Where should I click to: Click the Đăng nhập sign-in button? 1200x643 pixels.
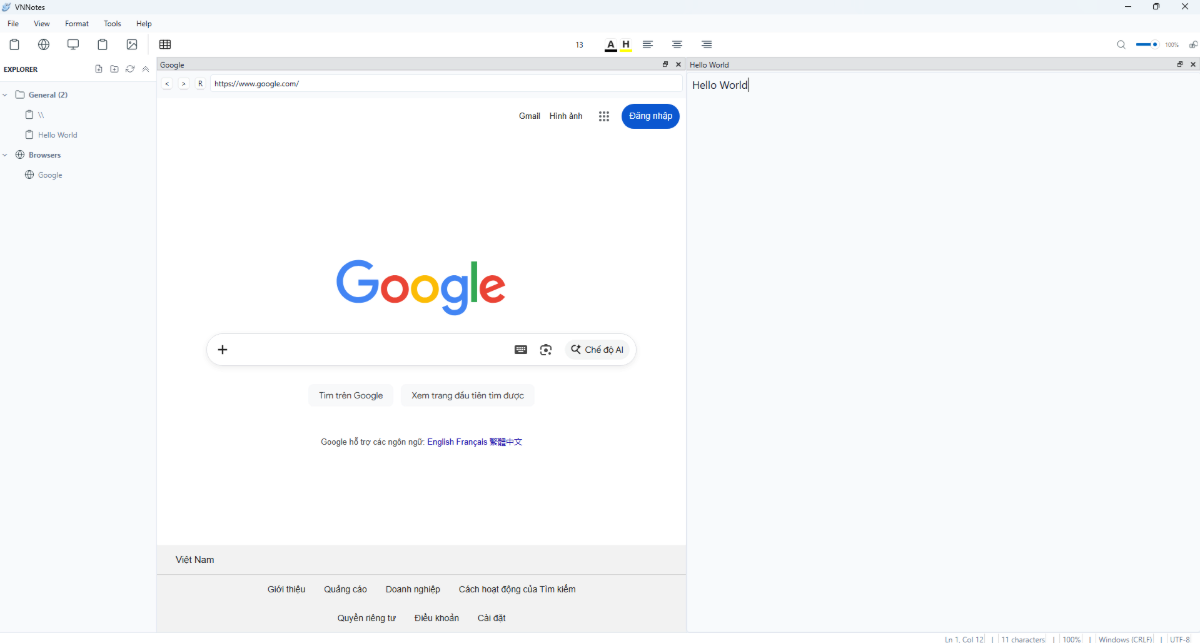[x=650, y=116]
